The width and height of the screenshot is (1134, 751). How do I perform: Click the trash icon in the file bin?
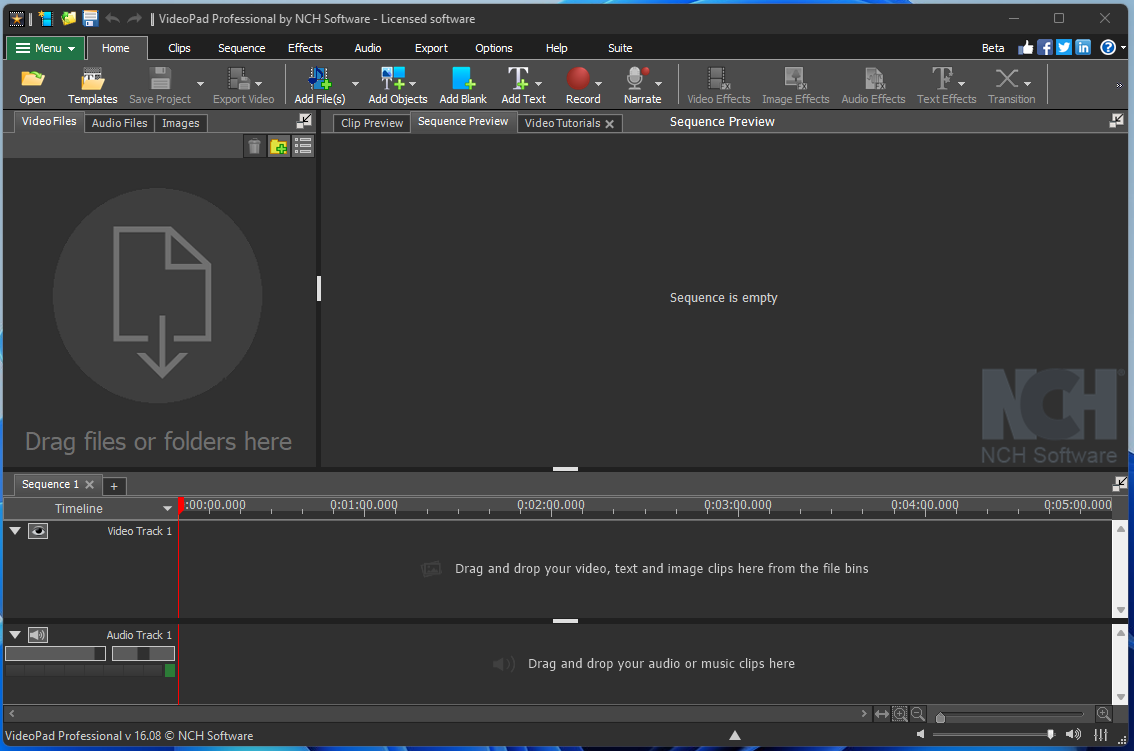254,146
